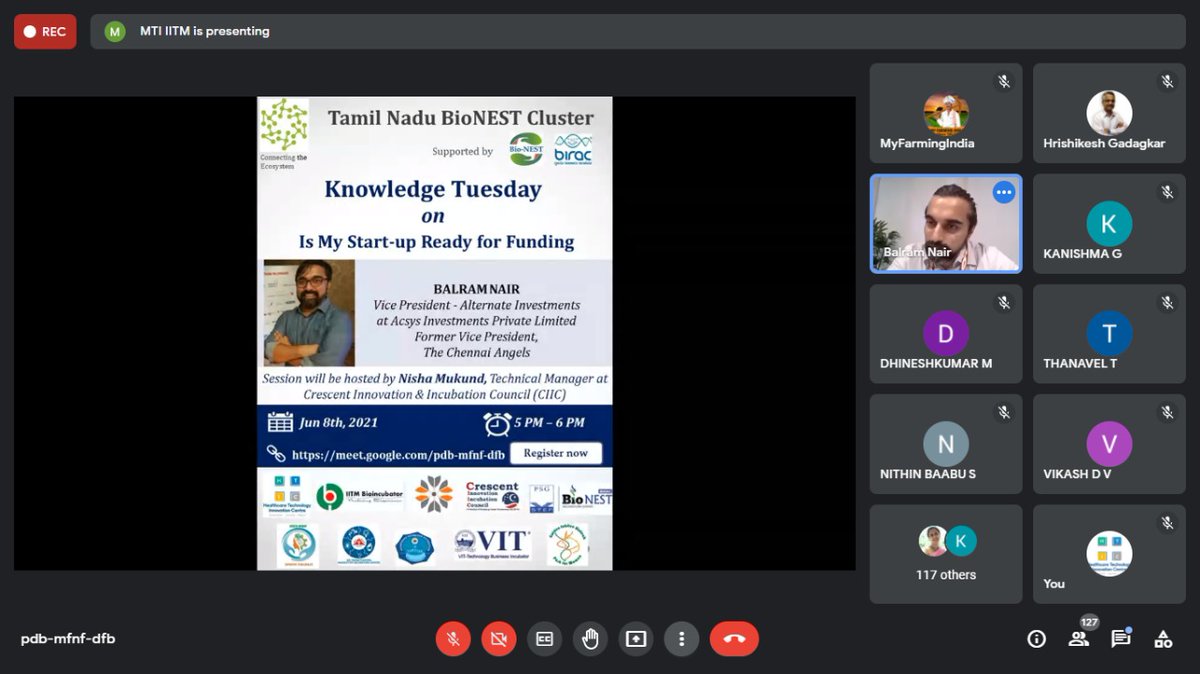Screen dimensions: 1200x674
Task: Click the 'MTI IITM is presenting' label
Action: coord(203,31)
